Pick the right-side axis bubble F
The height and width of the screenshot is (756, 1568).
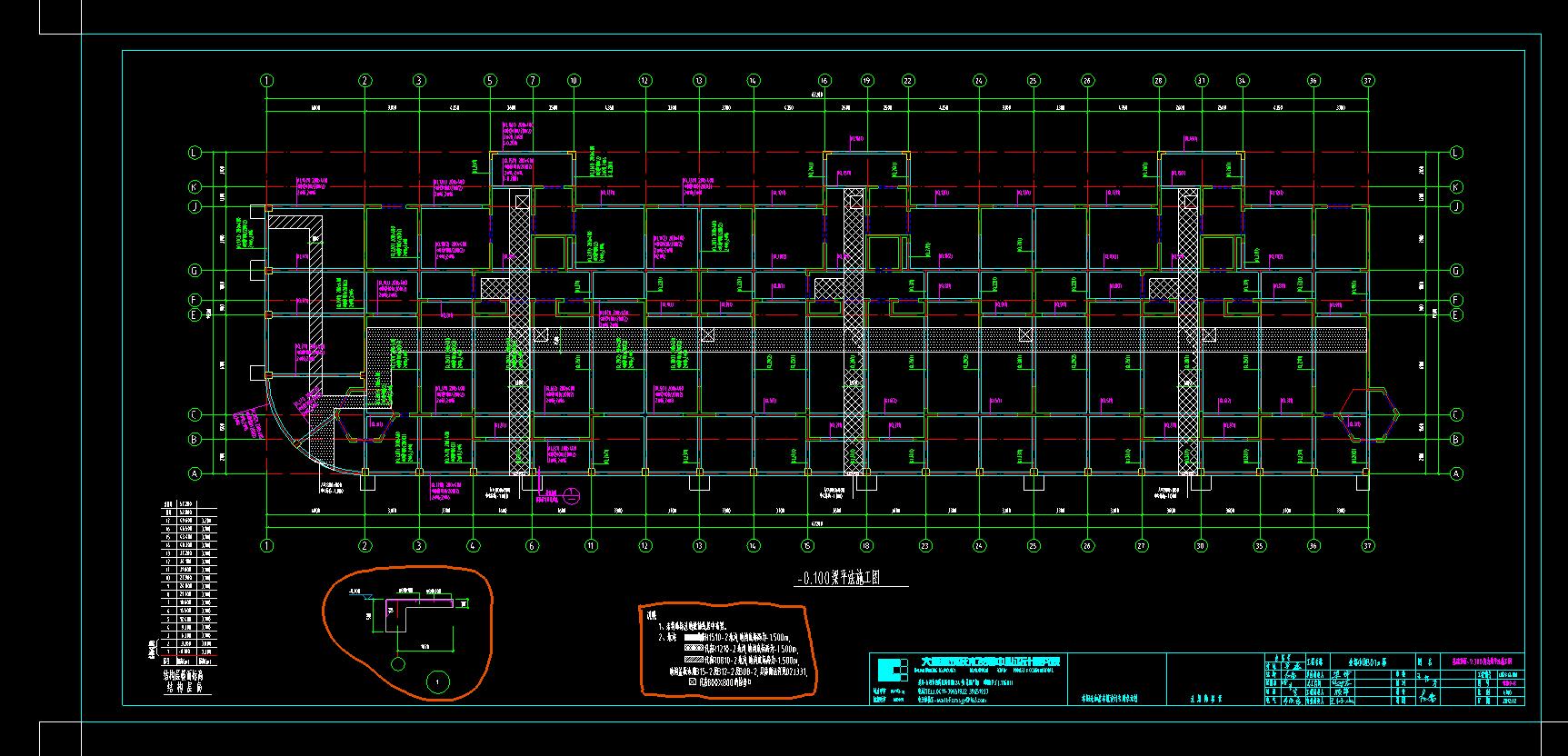(1456, 300)
